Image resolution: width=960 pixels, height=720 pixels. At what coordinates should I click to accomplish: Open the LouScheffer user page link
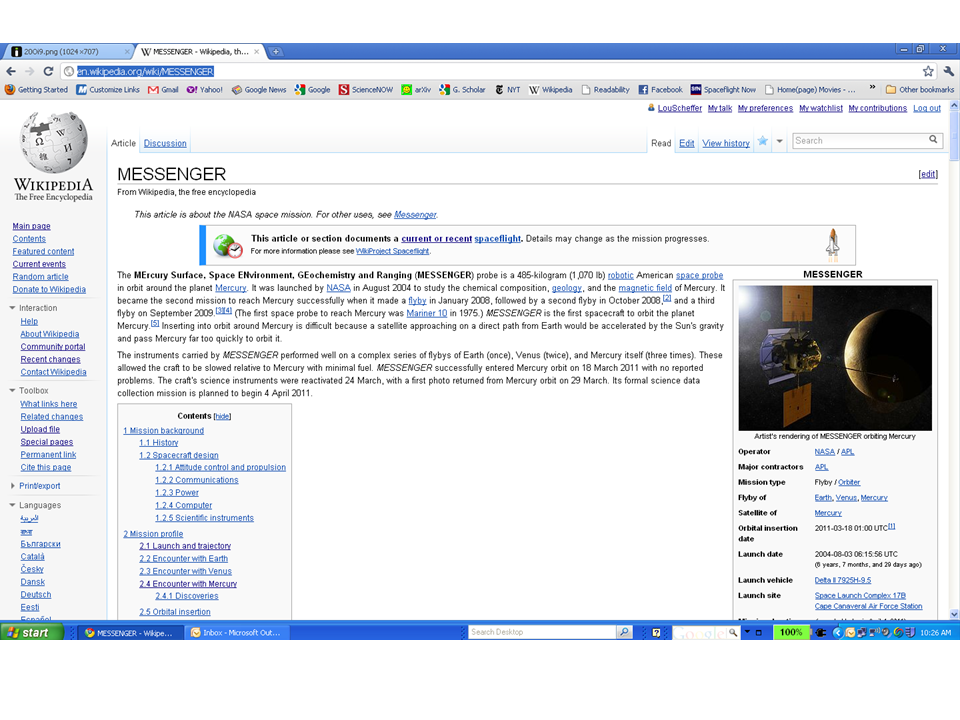680,108
